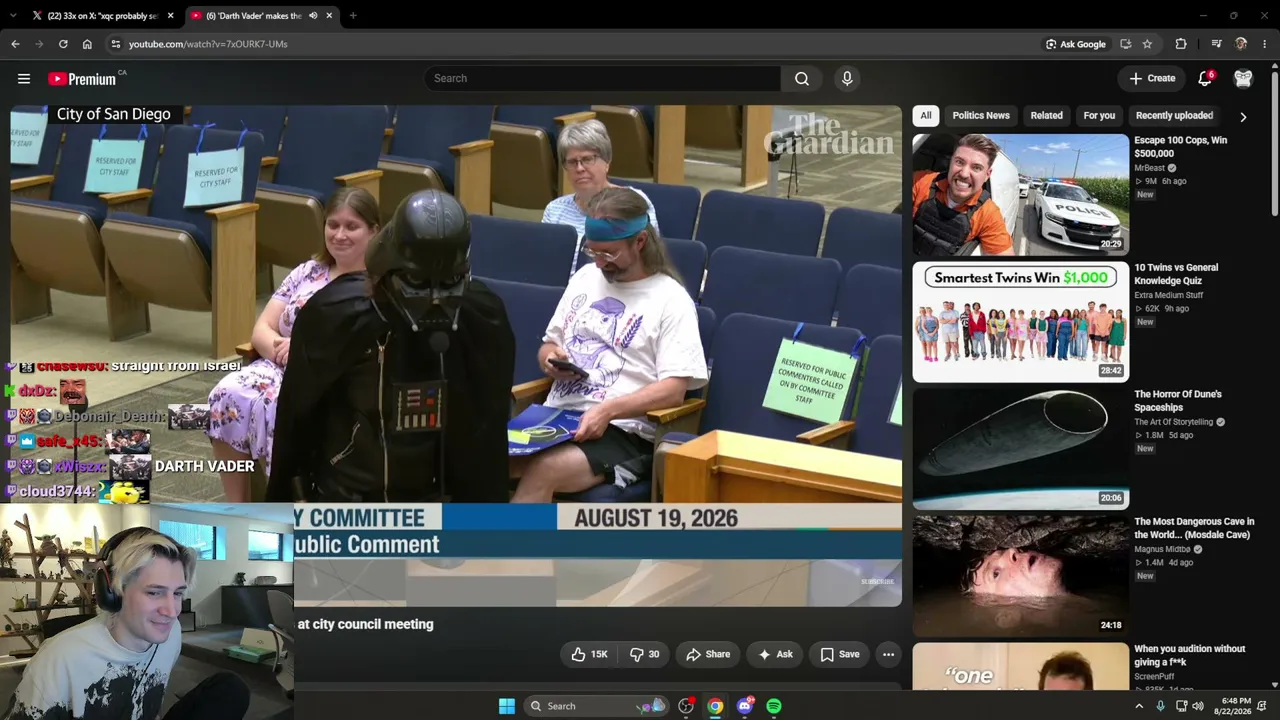Go to YouTube Premium home logo
This screenshot has width=1280, height=720.
point(82,79)
